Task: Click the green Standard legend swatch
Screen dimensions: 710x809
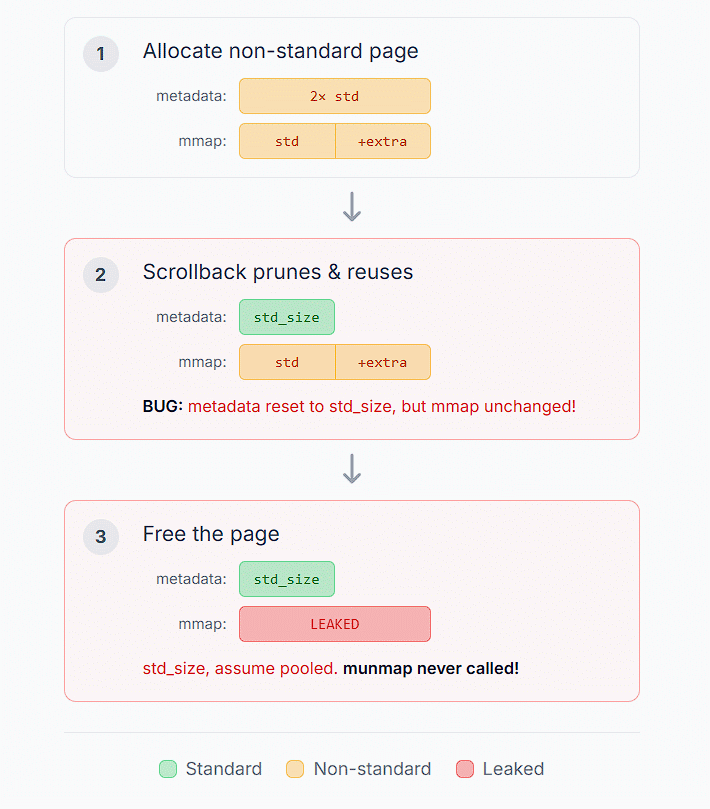Action: point(168,769)
